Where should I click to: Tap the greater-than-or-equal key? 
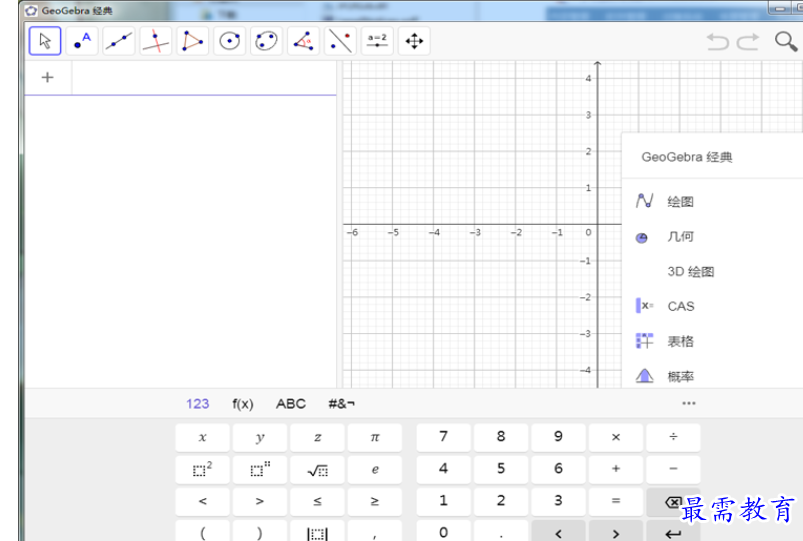pos(374,501)
